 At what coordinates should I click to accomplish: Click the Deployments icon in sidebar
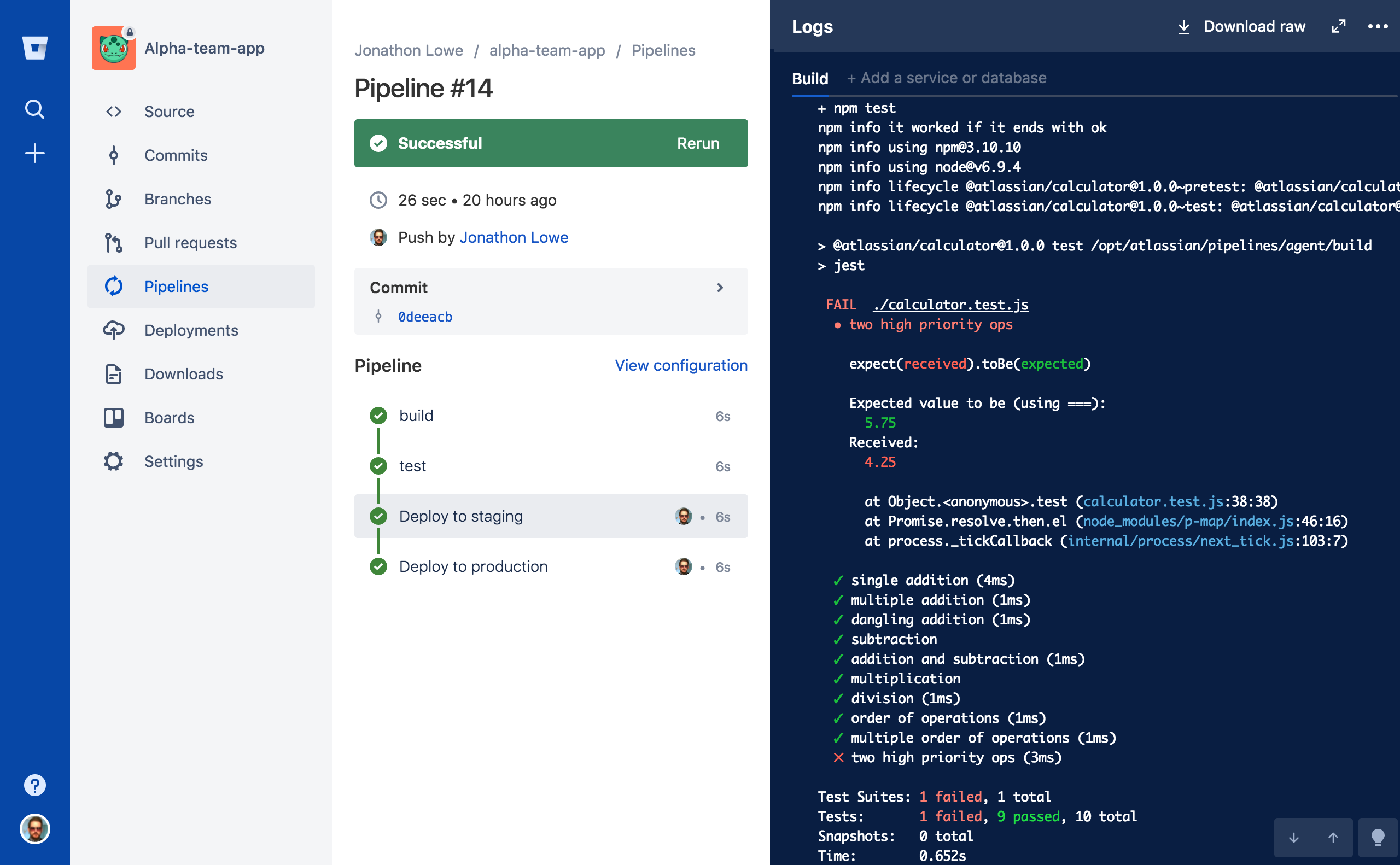114,330
